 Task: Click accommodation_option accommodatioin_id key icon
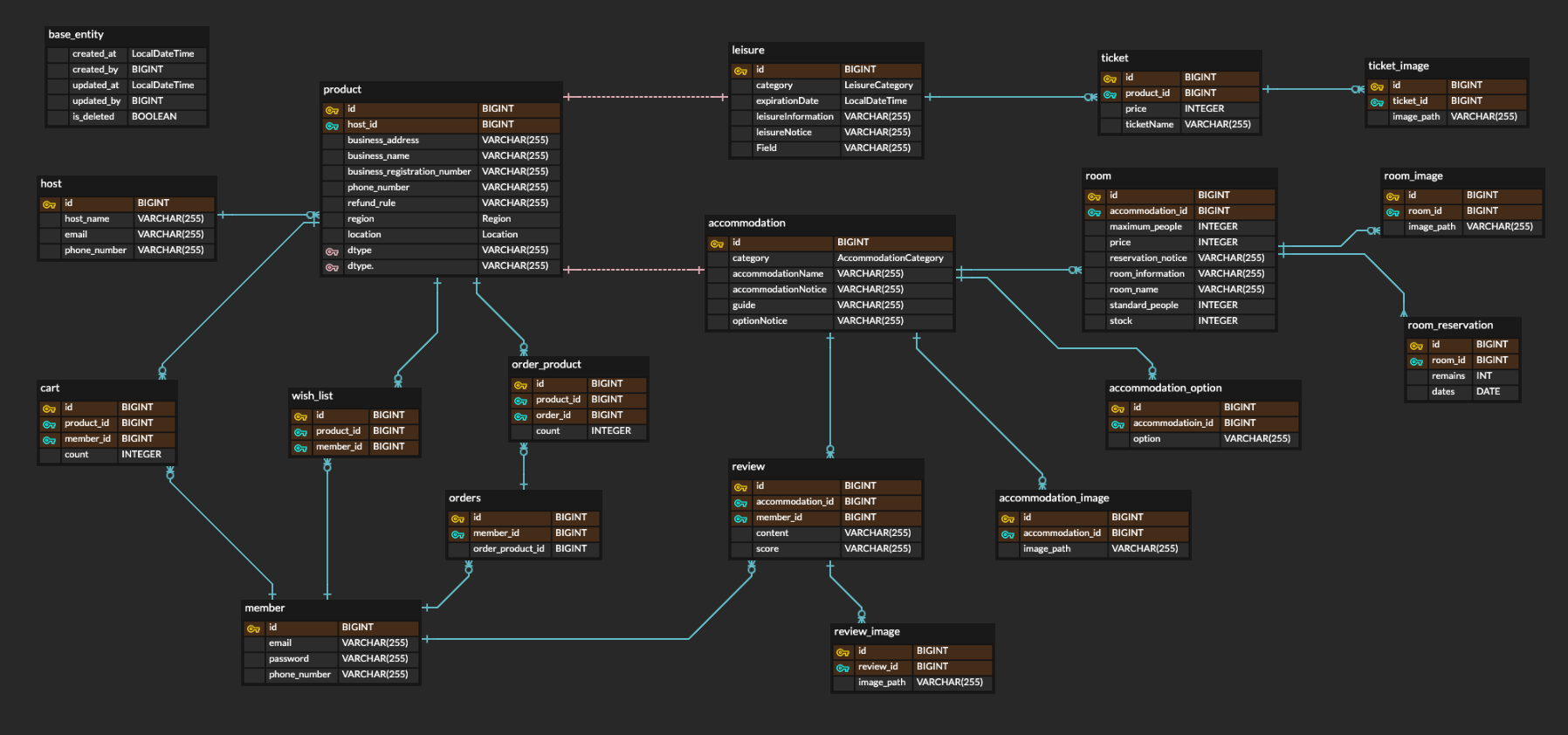1118,424
